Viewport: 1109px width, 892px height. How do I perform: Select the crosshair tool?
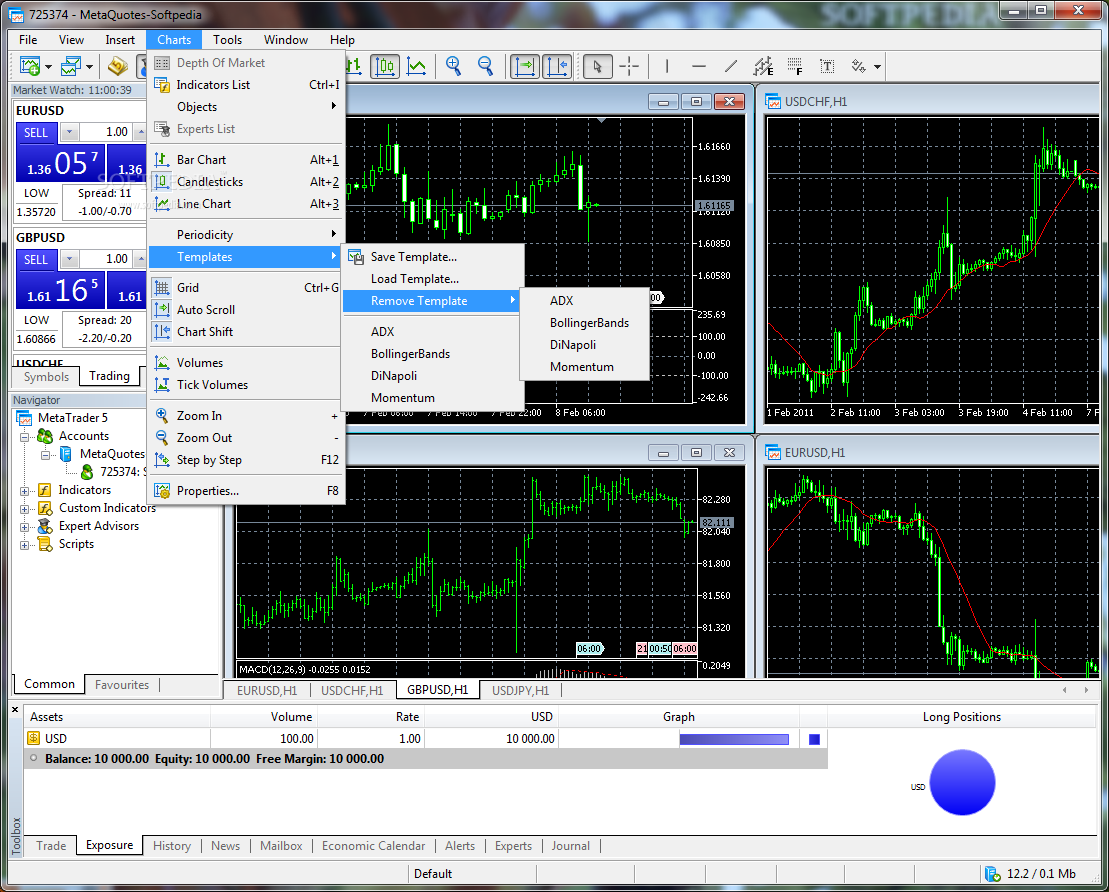(x=629, y=66)
